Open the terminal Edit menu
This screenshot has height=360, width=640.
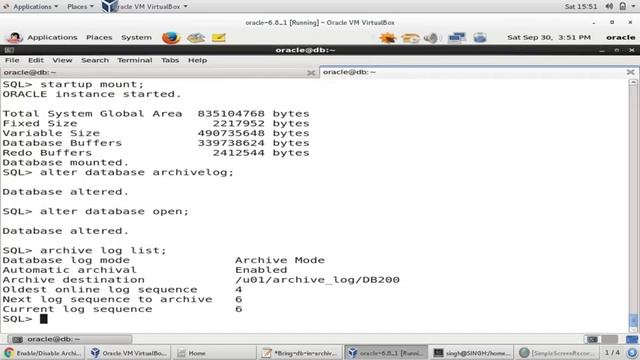[36, 60]
